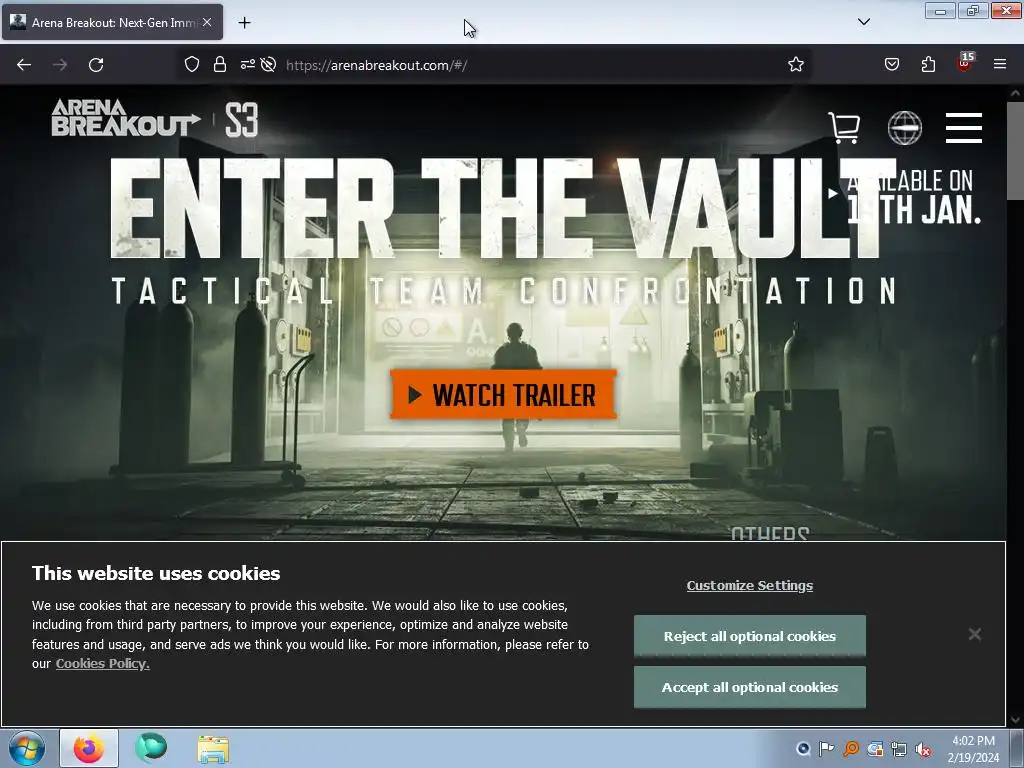Open the uBlock extension with badge 15
This screenshot has height=768, width=1024.
(965, 63)
